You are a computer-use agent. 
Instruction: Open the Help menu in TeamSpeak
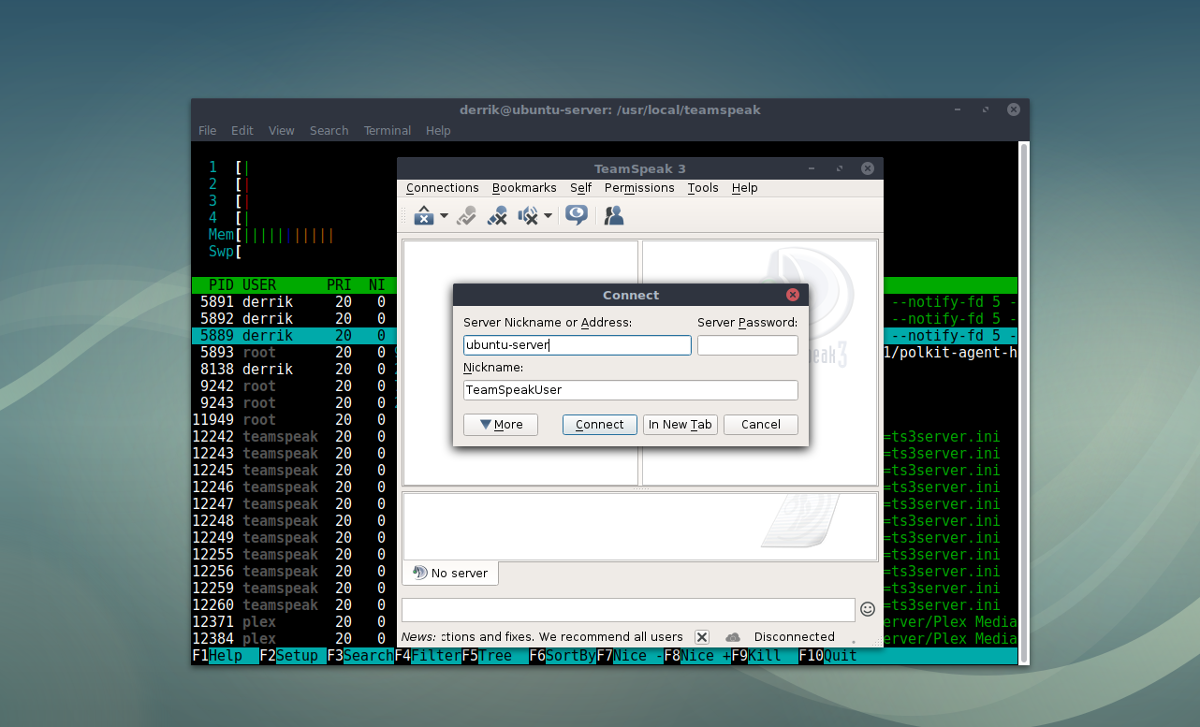[745, 188]
